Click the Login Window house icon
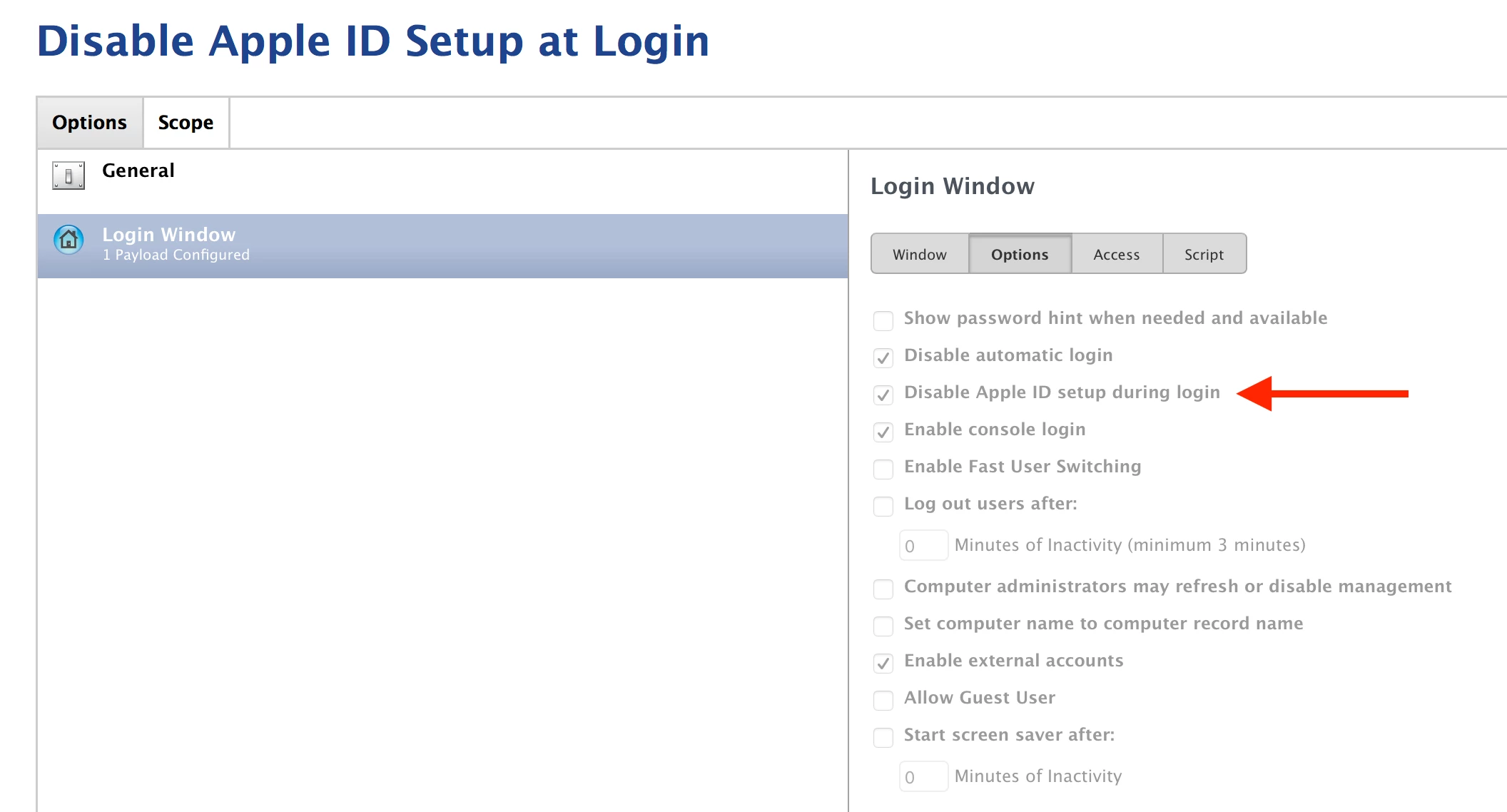The width and height of the screenshot is (1507, 812). click(x=68, y=240)
